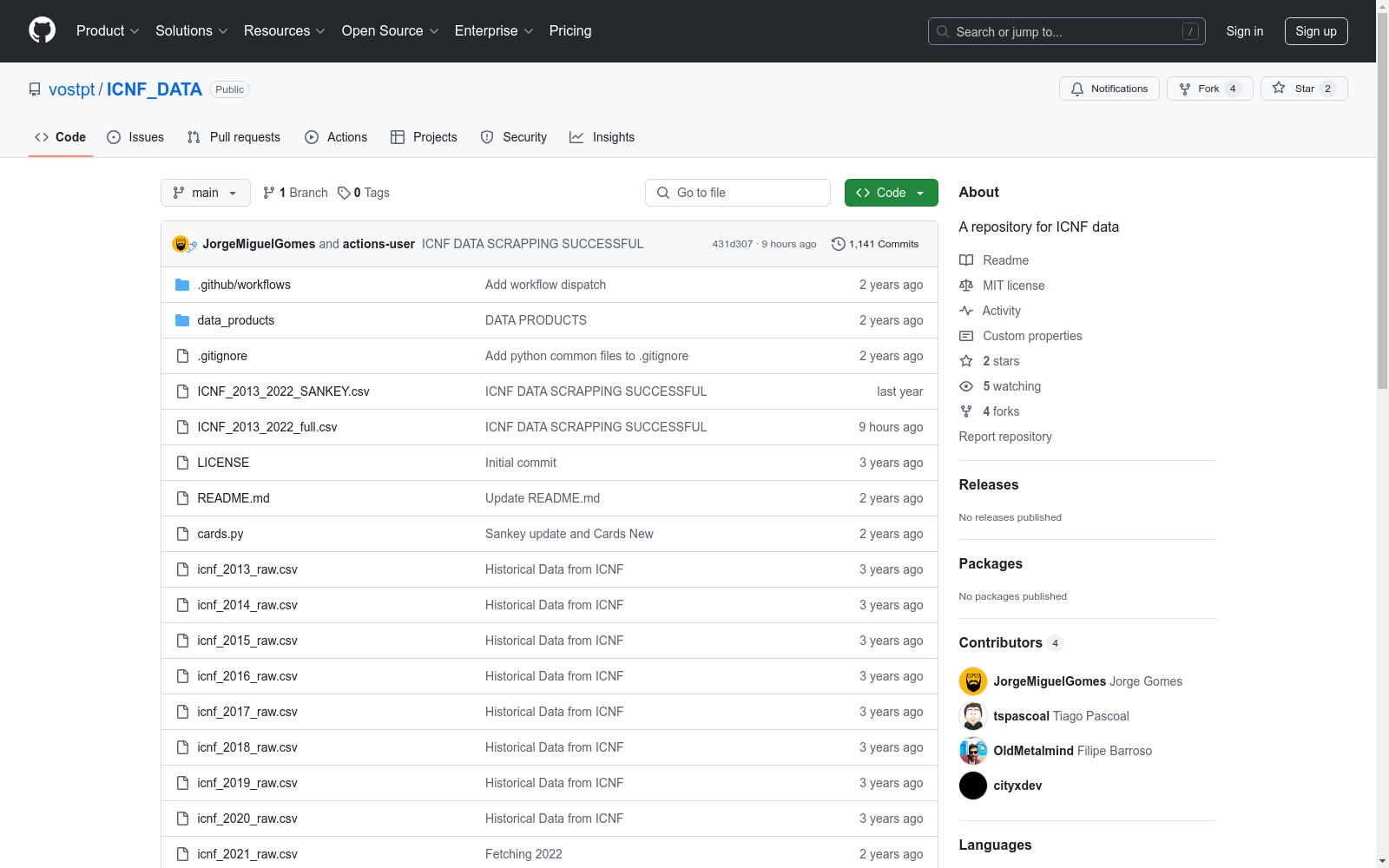Screen dimensions: 1389x868
Task: Click the Go to file input
Action: tap(738, 193)
